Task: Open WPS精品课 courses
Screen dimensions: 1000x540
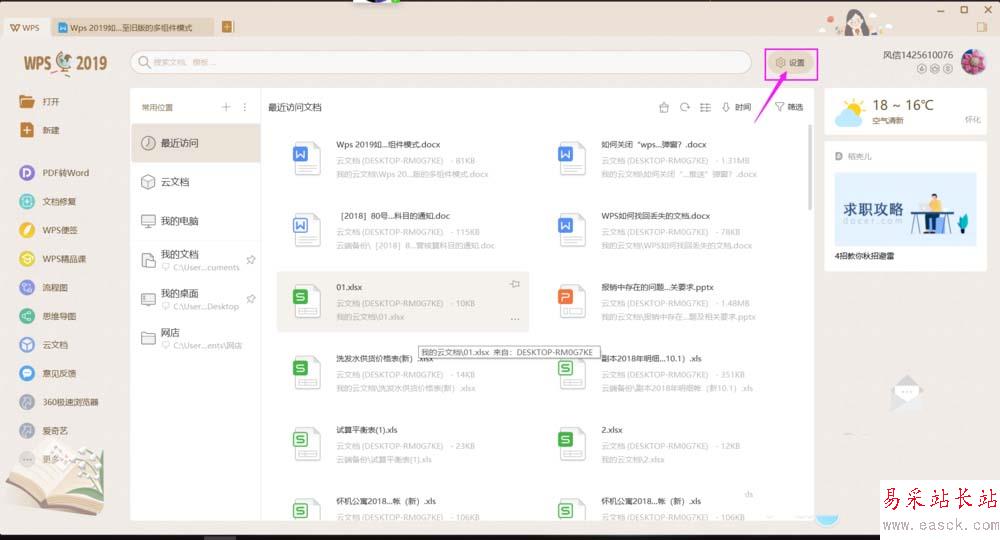Action: pos(52,259)
